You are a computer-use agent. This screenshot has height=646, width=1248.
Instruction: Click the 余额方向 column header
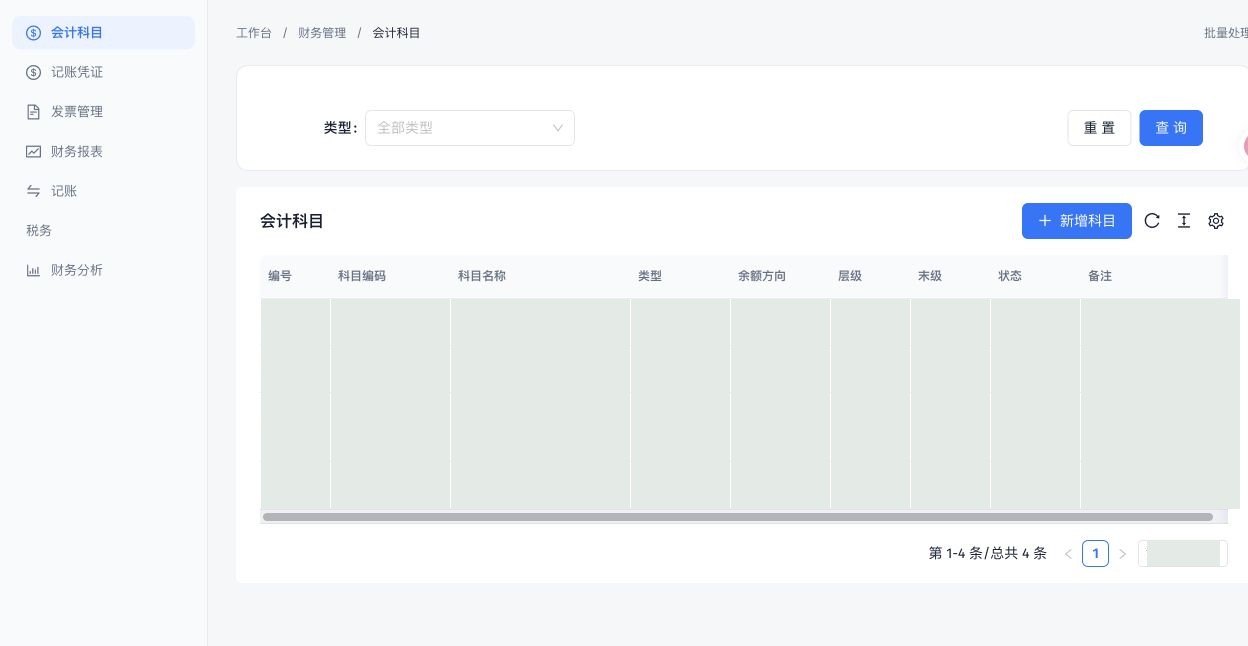(780, 276)
